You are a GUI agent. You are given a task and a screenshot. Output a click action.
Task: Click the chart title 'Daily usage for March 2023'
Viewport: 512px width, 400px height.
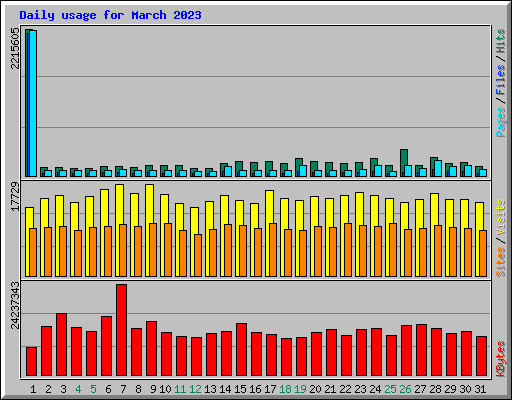pos(110,15)
